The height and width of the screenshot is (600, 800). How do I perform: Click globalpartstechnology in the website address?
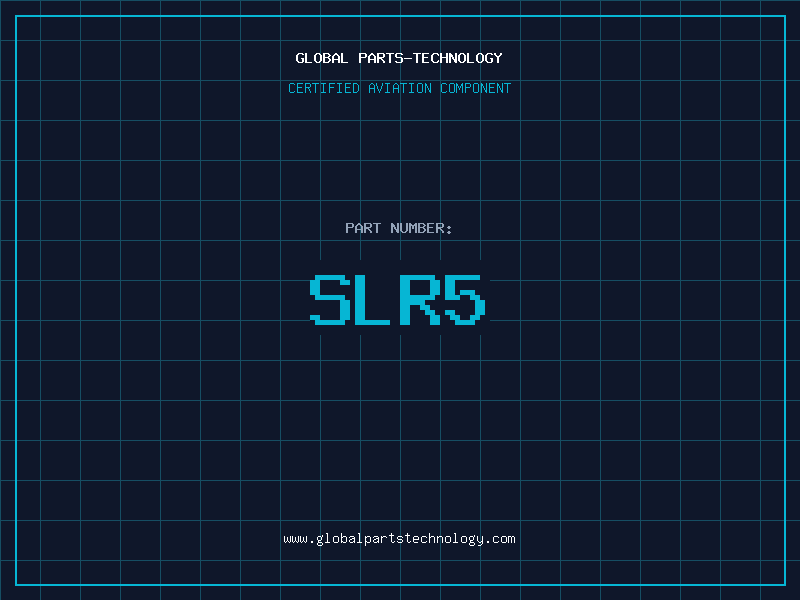(399, 539)
